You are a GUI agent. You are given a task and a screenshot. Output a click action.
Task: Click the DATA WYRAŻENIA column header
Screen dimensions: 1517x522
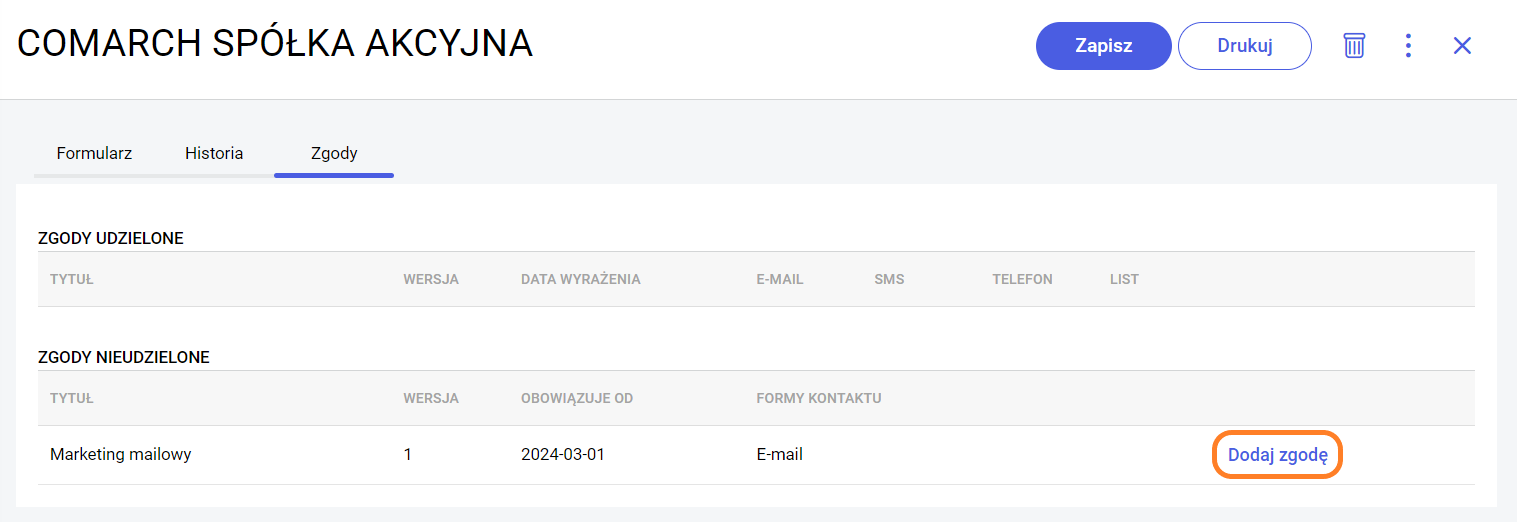click(580, 280)
